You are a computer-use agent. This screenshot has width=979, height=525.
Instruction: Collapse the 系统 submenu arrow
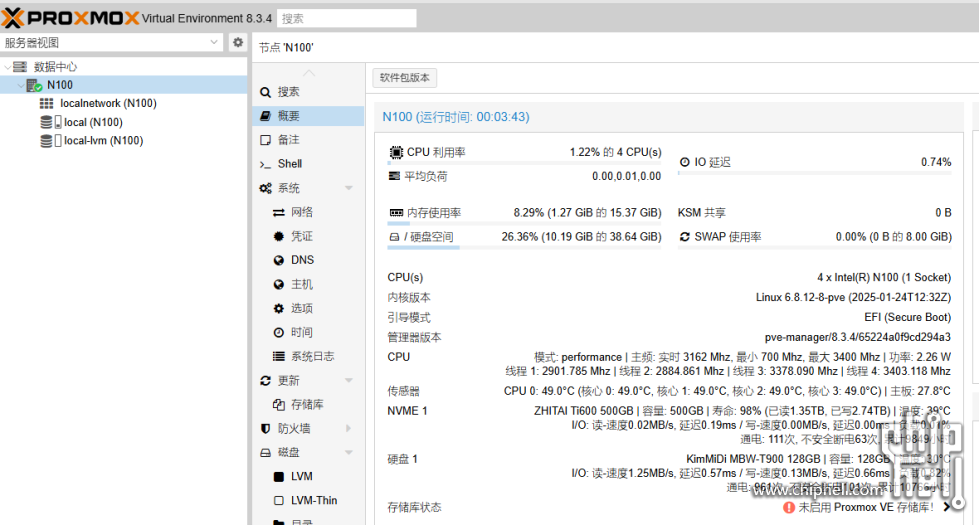pyautogui.click(x=348, y=188)
